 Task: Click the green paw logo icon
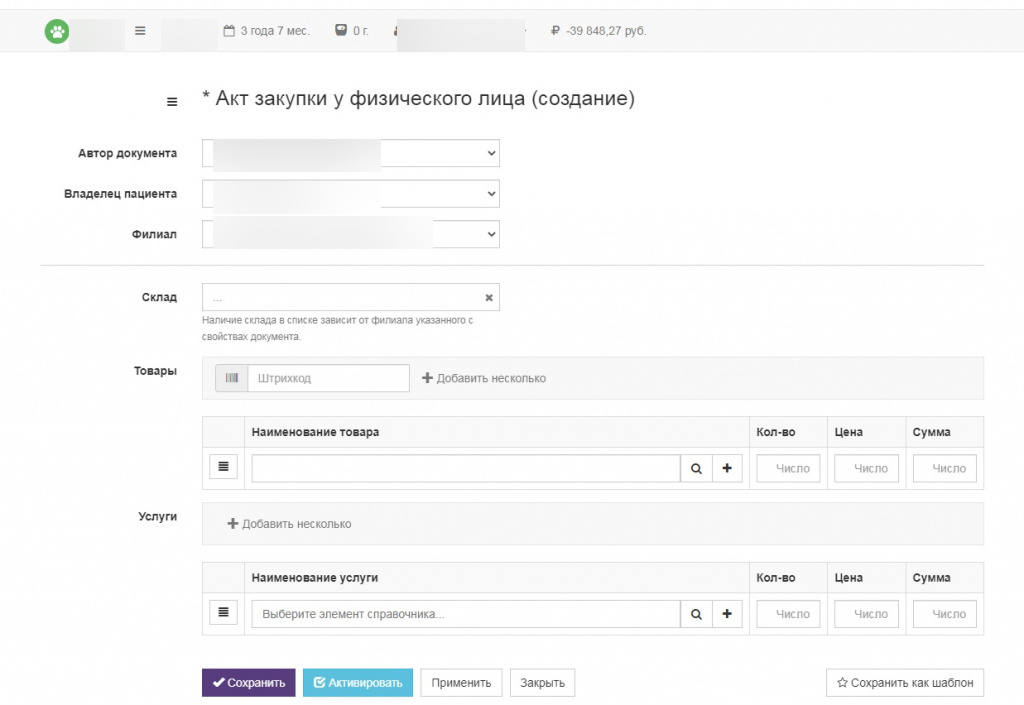pyautogui.click(x=57, y=31)
